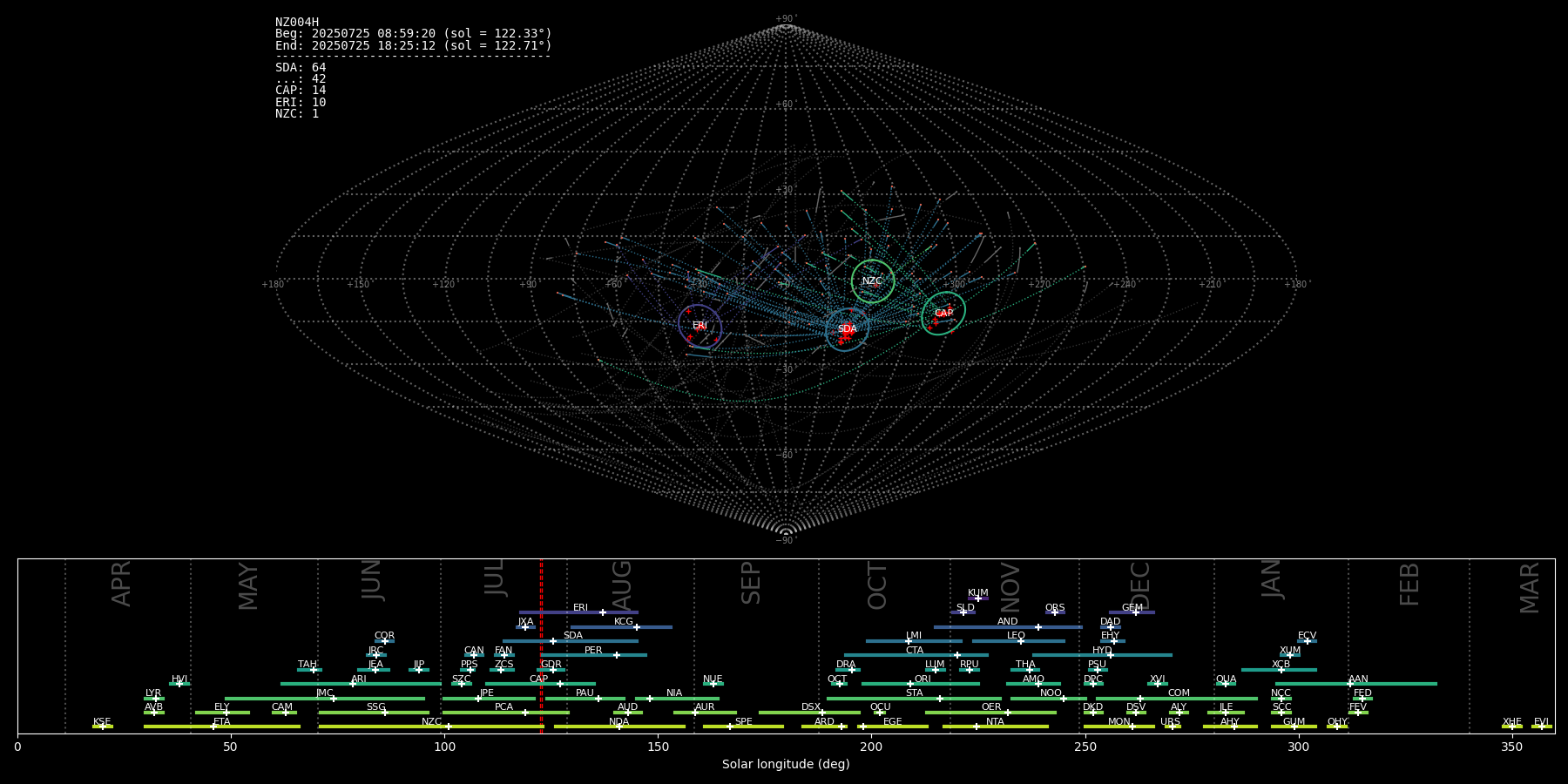This screenshot has height=784, width=1568.
Task: Select the ERI radiant circle on the sky map
Action: click(x=700, y=326)
